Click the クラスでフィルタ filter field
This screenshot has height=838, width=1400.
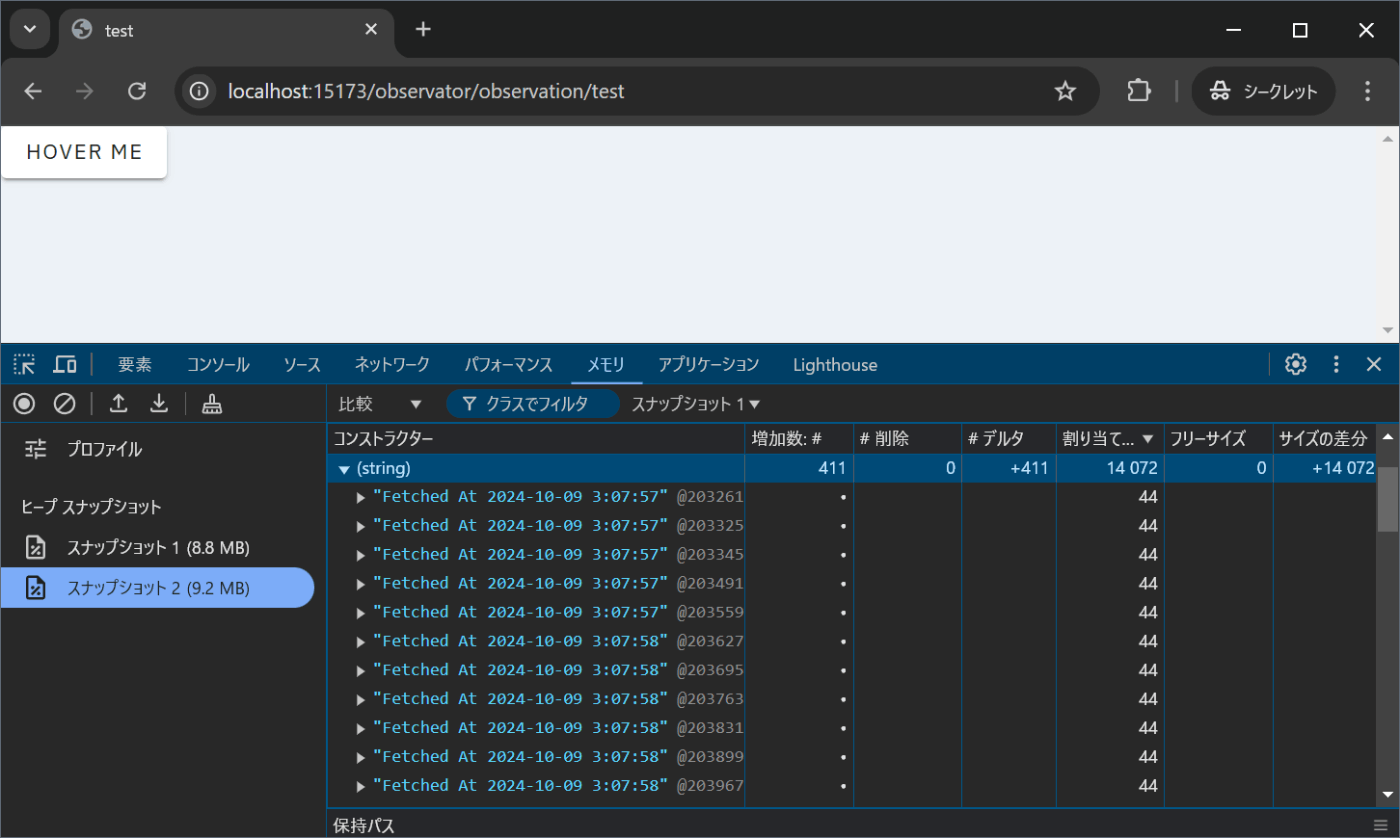pyautogui.click(x=533, y=404)
